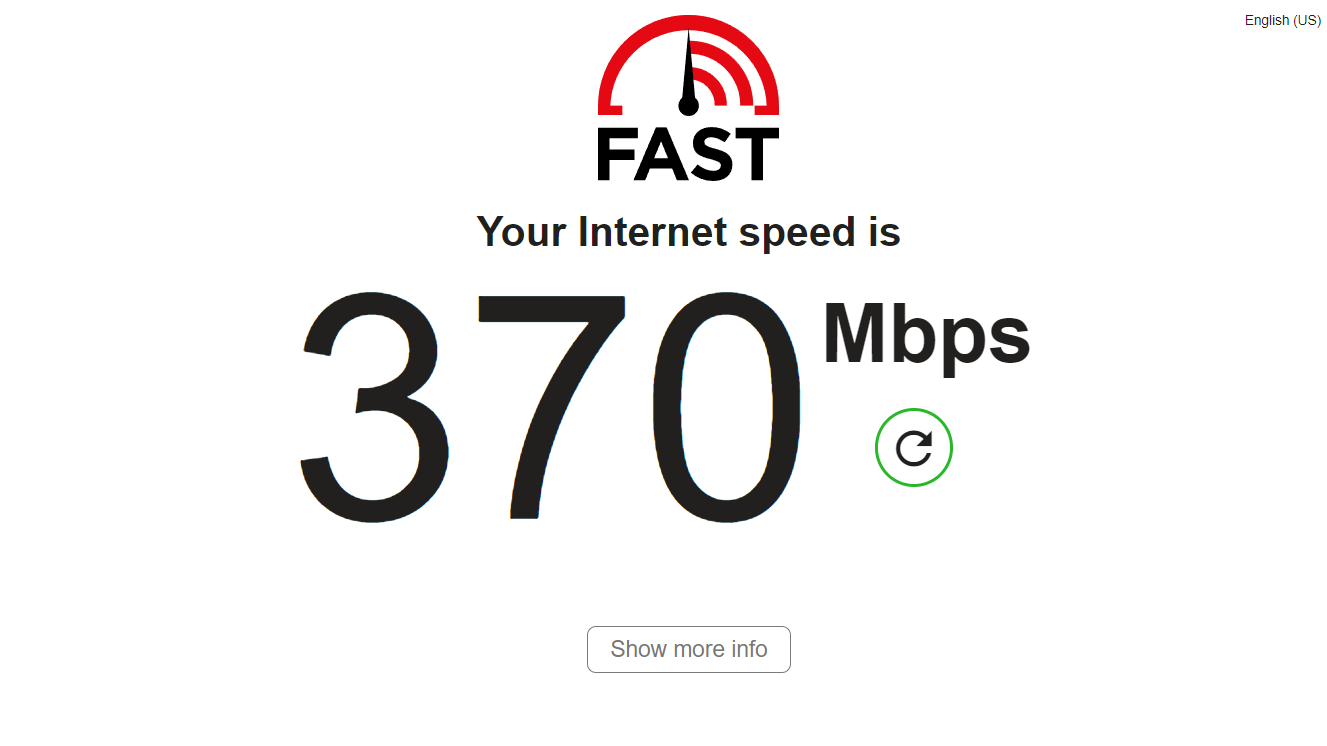Click the word "Your" in the heading

click(522, 231)
